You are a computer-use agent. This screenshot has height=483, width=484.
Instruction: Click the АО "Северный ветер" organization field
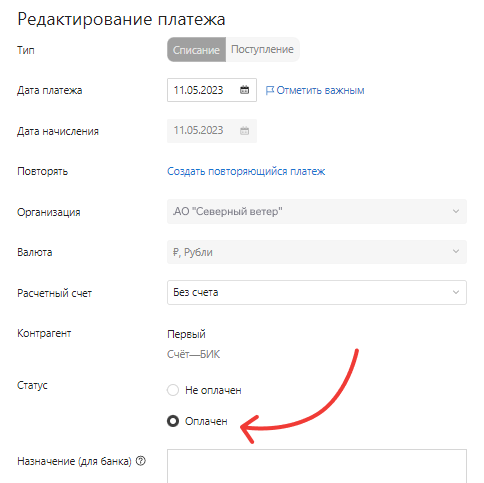pos(317,211)
